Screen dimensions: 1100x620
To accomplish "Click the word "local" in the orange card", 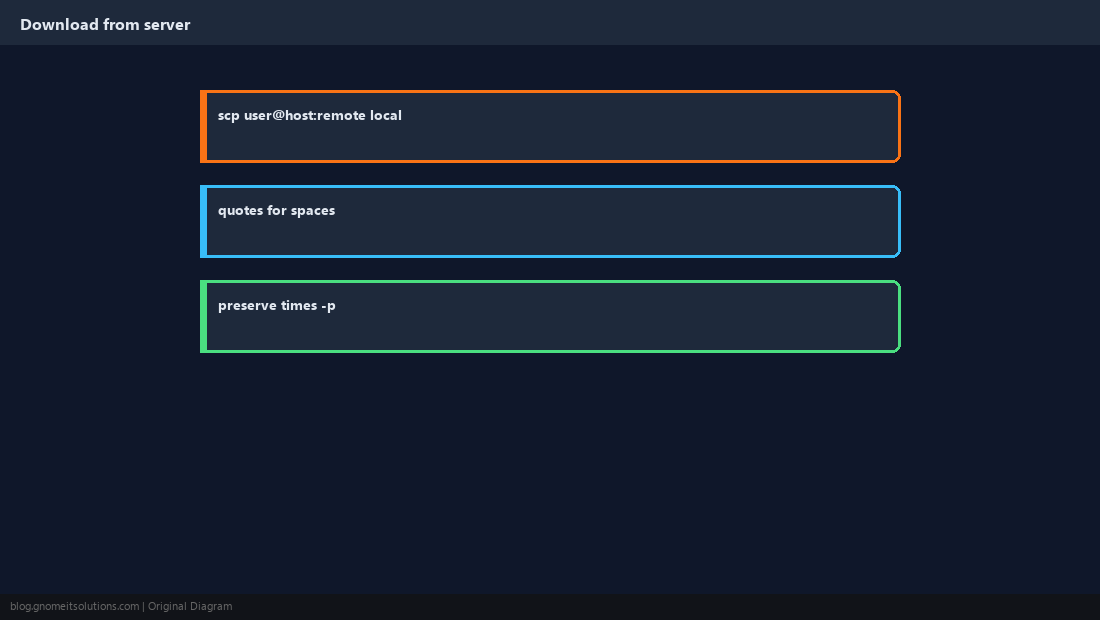I will pos(386,116).
